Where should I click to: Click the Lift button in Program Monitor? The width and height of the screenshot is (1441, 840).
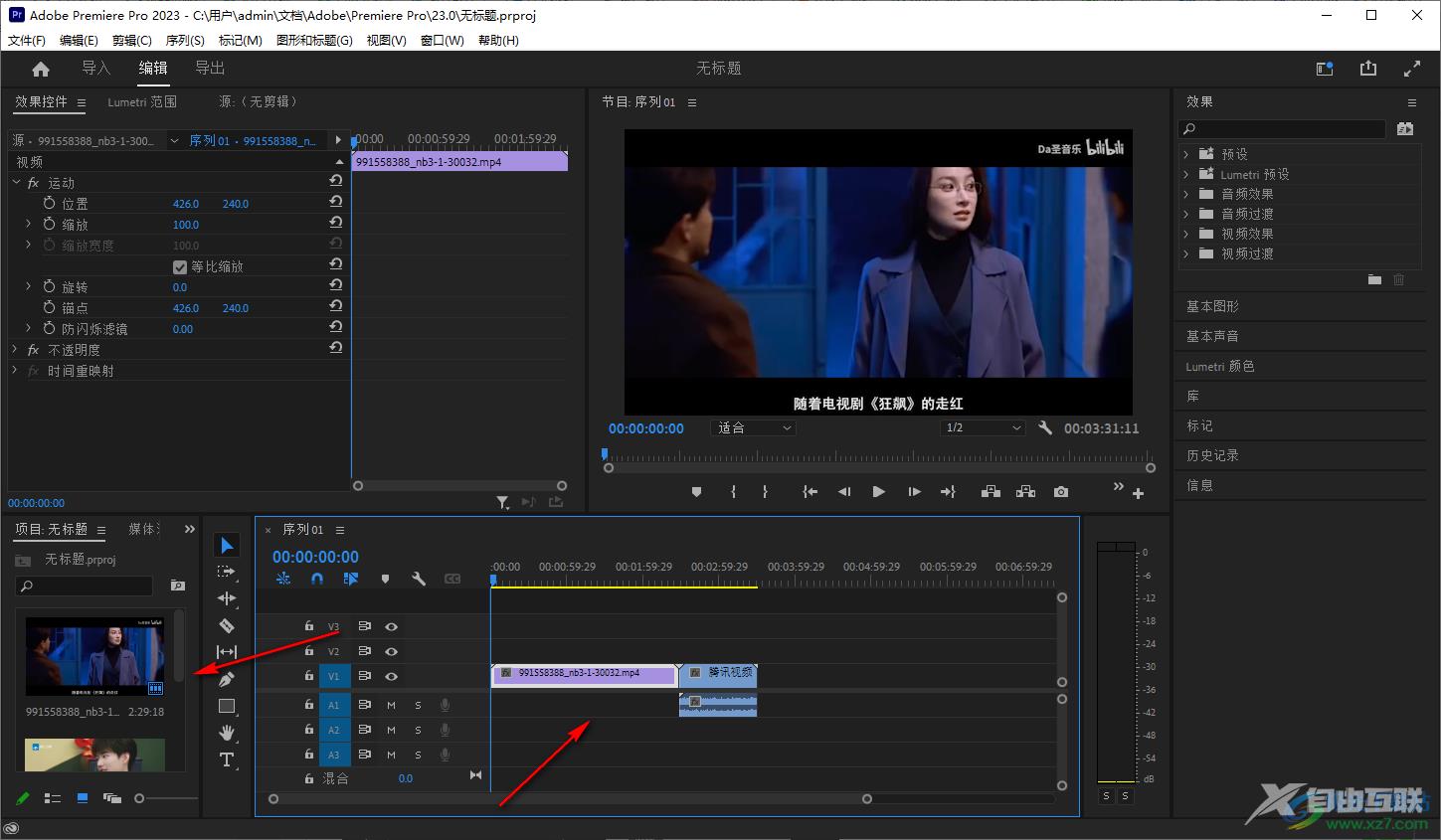(991, 491)
